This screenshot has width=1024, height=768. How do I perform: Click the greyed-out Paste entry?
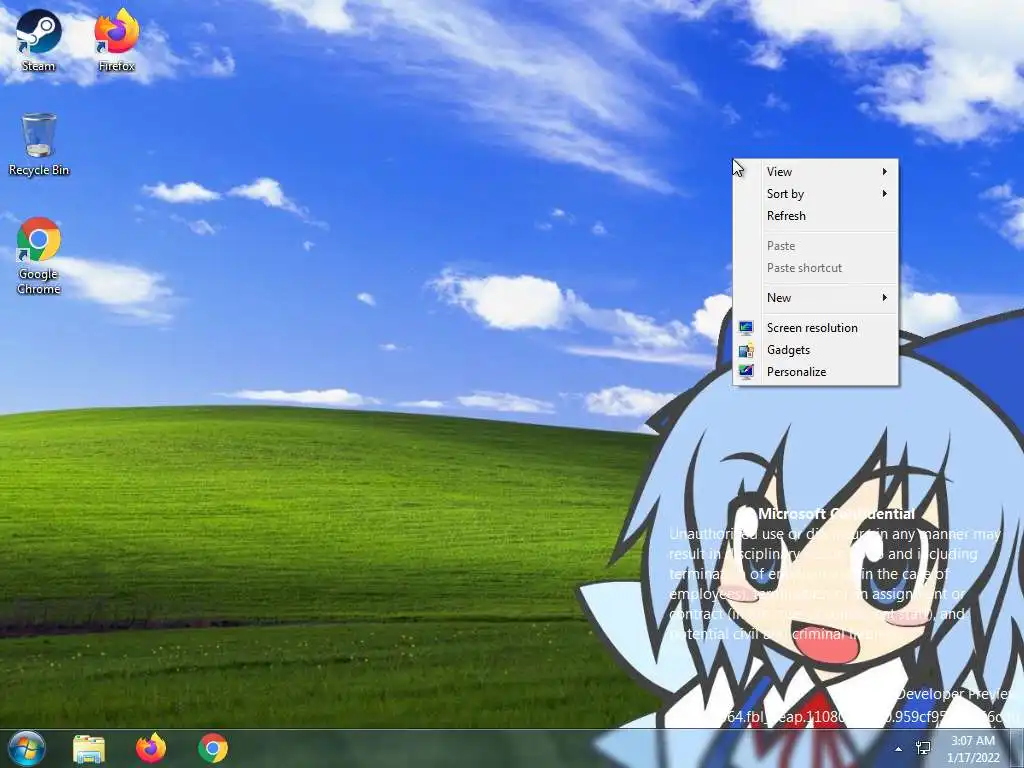816,246
